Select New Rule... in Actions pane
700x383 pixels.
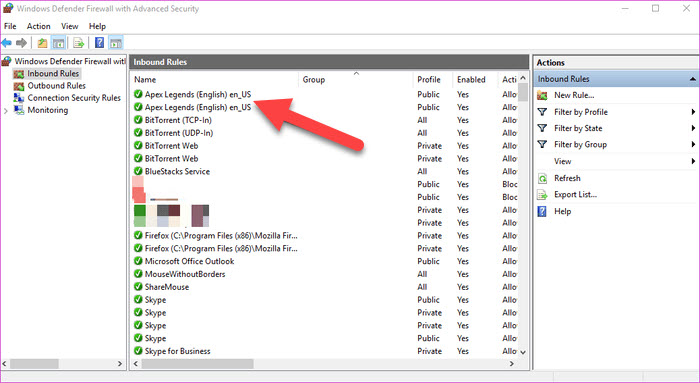click(x=574, y=95)
